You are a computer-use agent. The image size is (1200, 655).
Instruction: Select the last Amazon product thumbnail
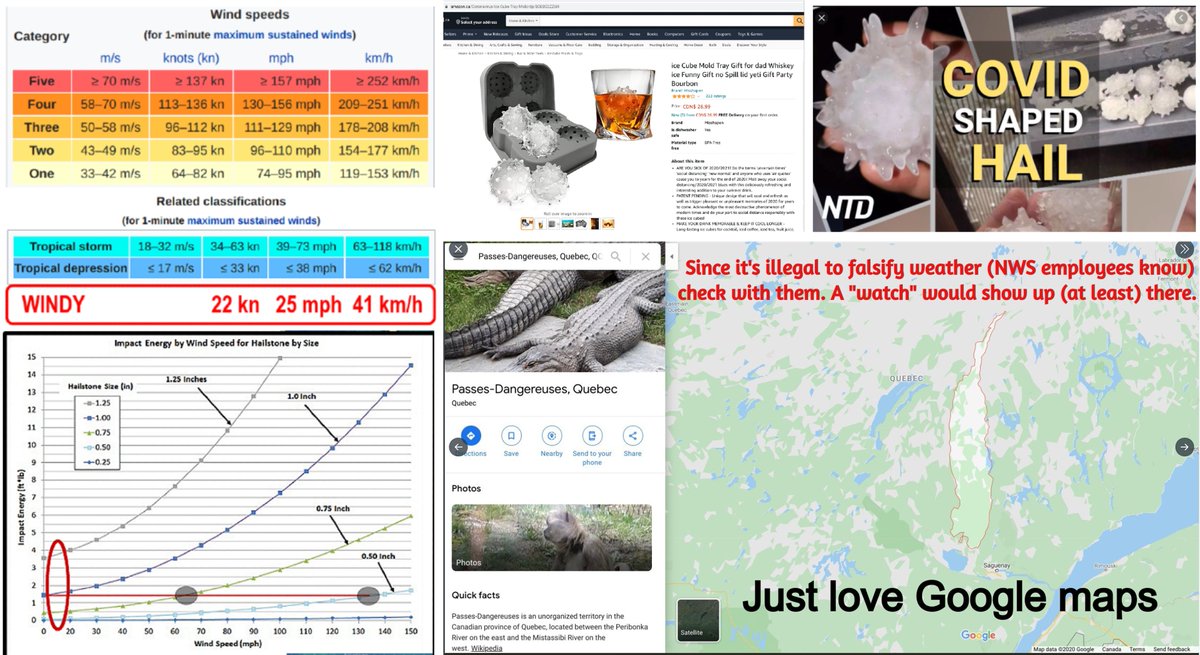[x=608, y=225]
